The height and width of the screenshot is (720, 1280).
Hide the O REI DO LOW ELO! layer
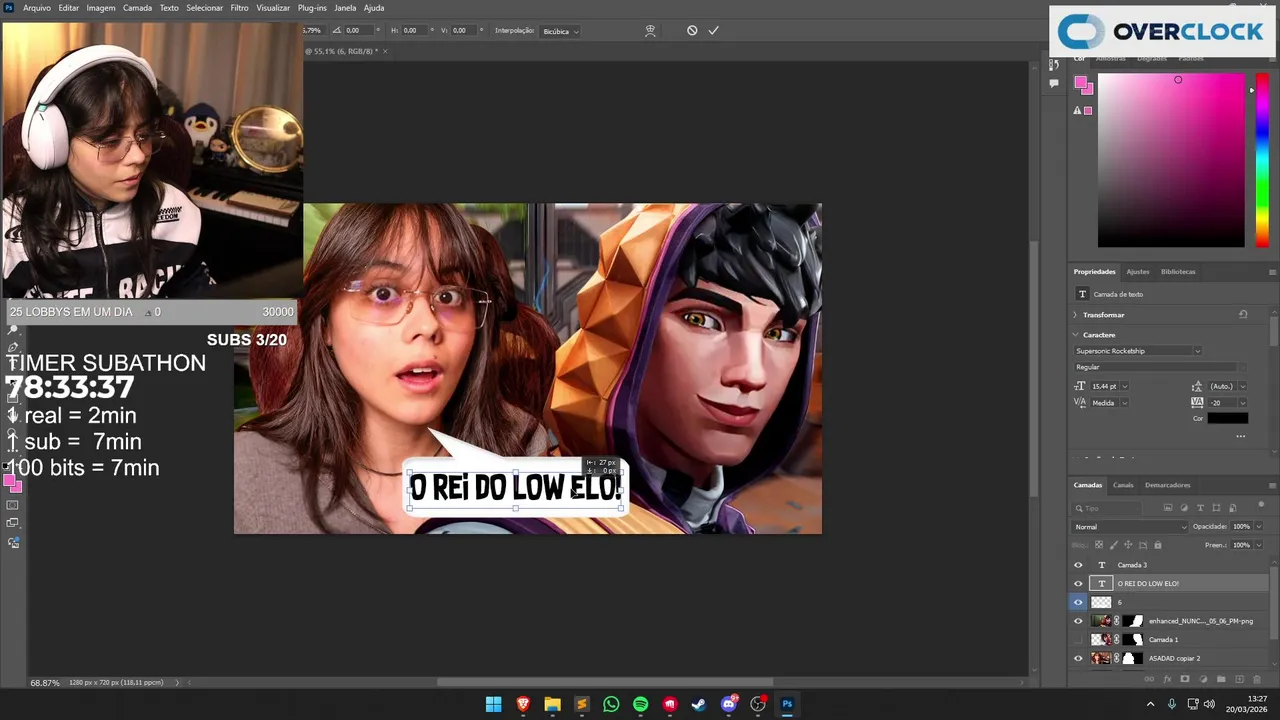(x=1078, y=583)
